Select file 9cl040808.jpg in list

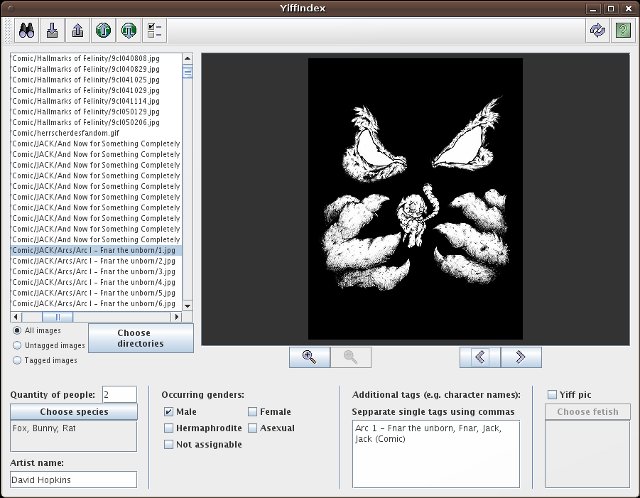[x=96, y=58]
